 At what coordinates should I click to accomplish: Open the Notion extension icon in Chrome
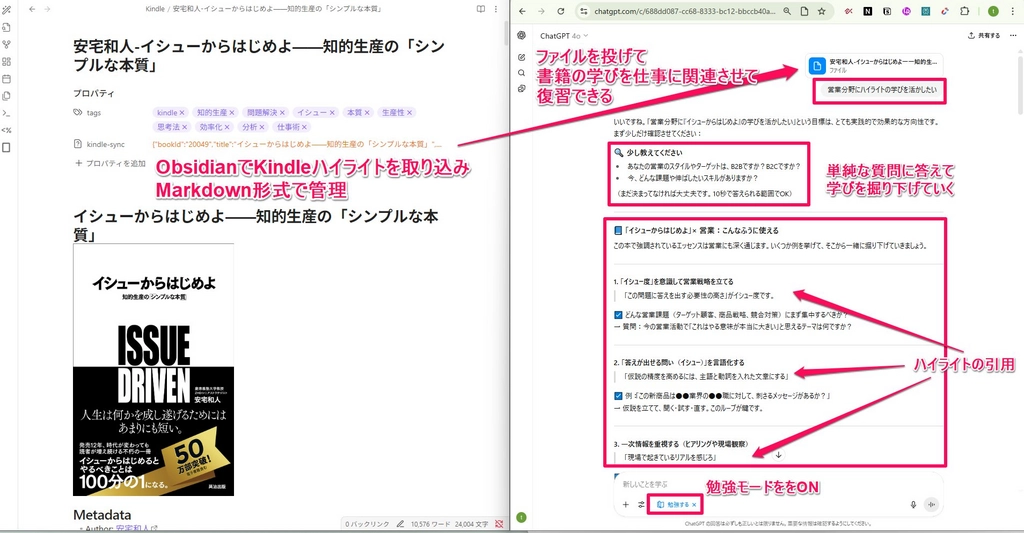tap(868, 11)
